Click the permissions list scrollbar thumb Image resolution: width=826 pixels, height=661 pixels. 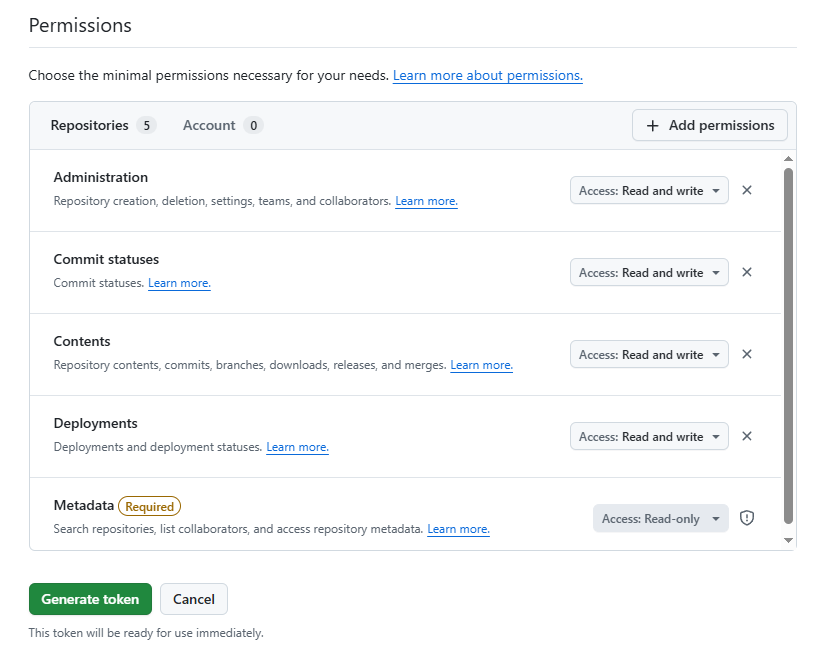(x=788, y=340)
